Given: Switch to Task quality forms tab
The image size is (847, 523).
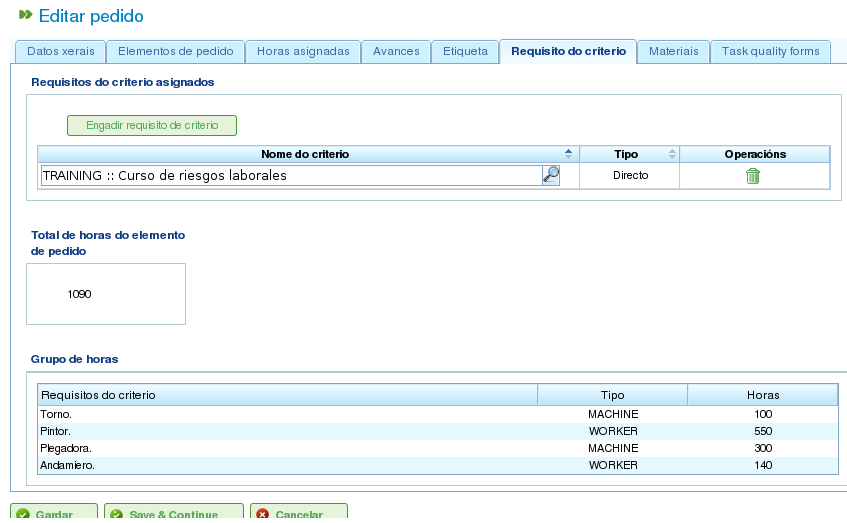Looking at the screenshot, I should pos(770,51).
